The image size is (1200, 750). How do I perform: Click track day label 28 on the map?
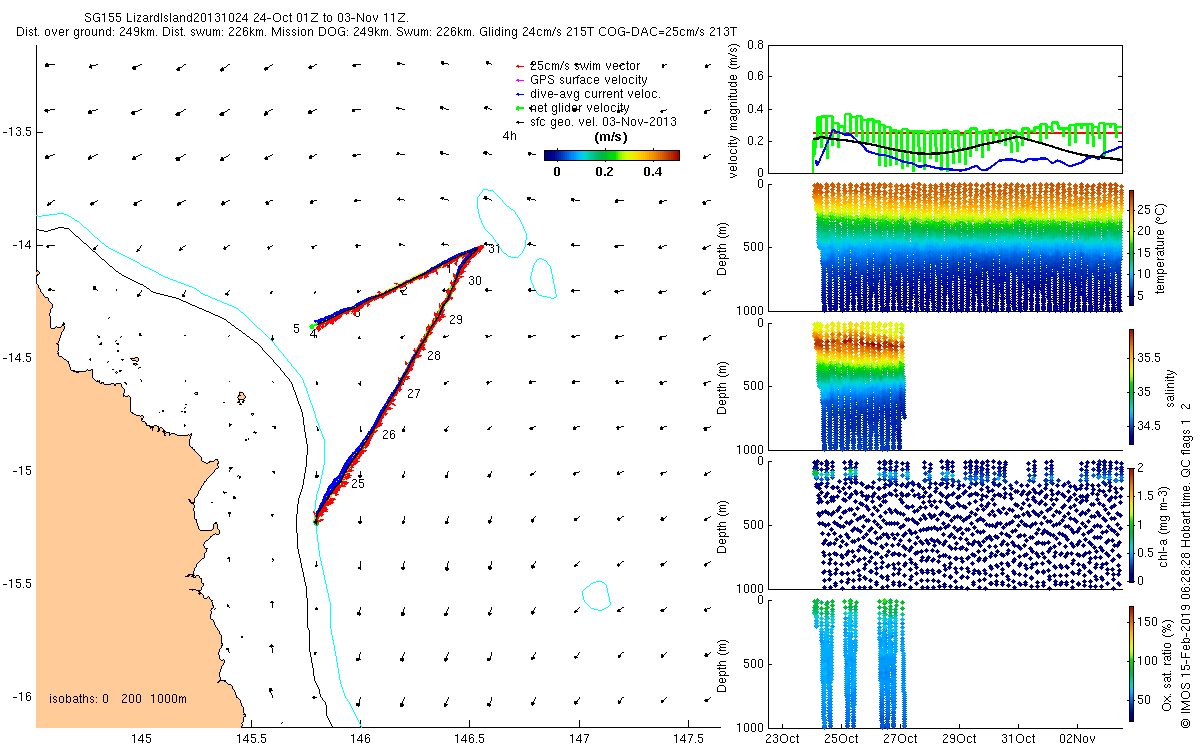(x=433, y=356)
